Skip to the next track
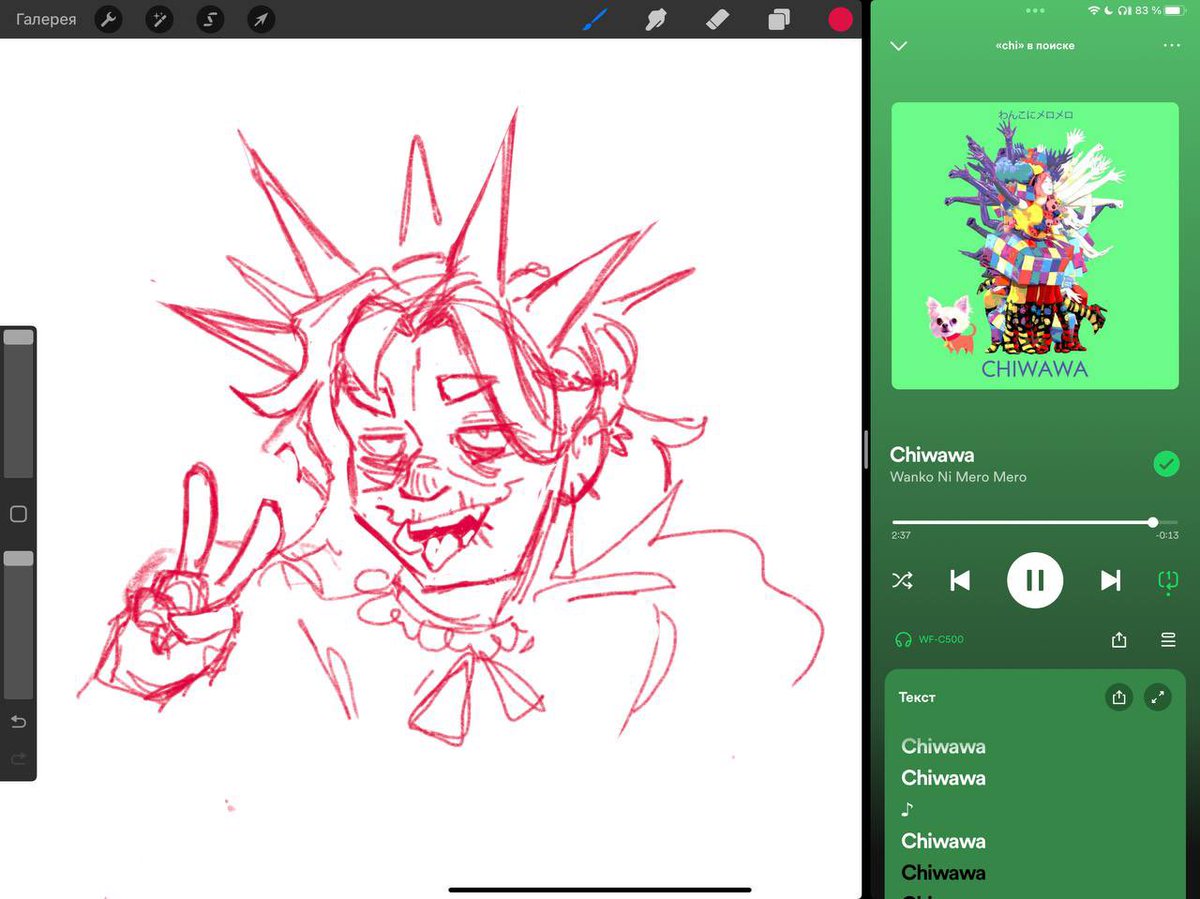Image resolution: width=1200 pixels, height=899 pixels. (1110, 580)
